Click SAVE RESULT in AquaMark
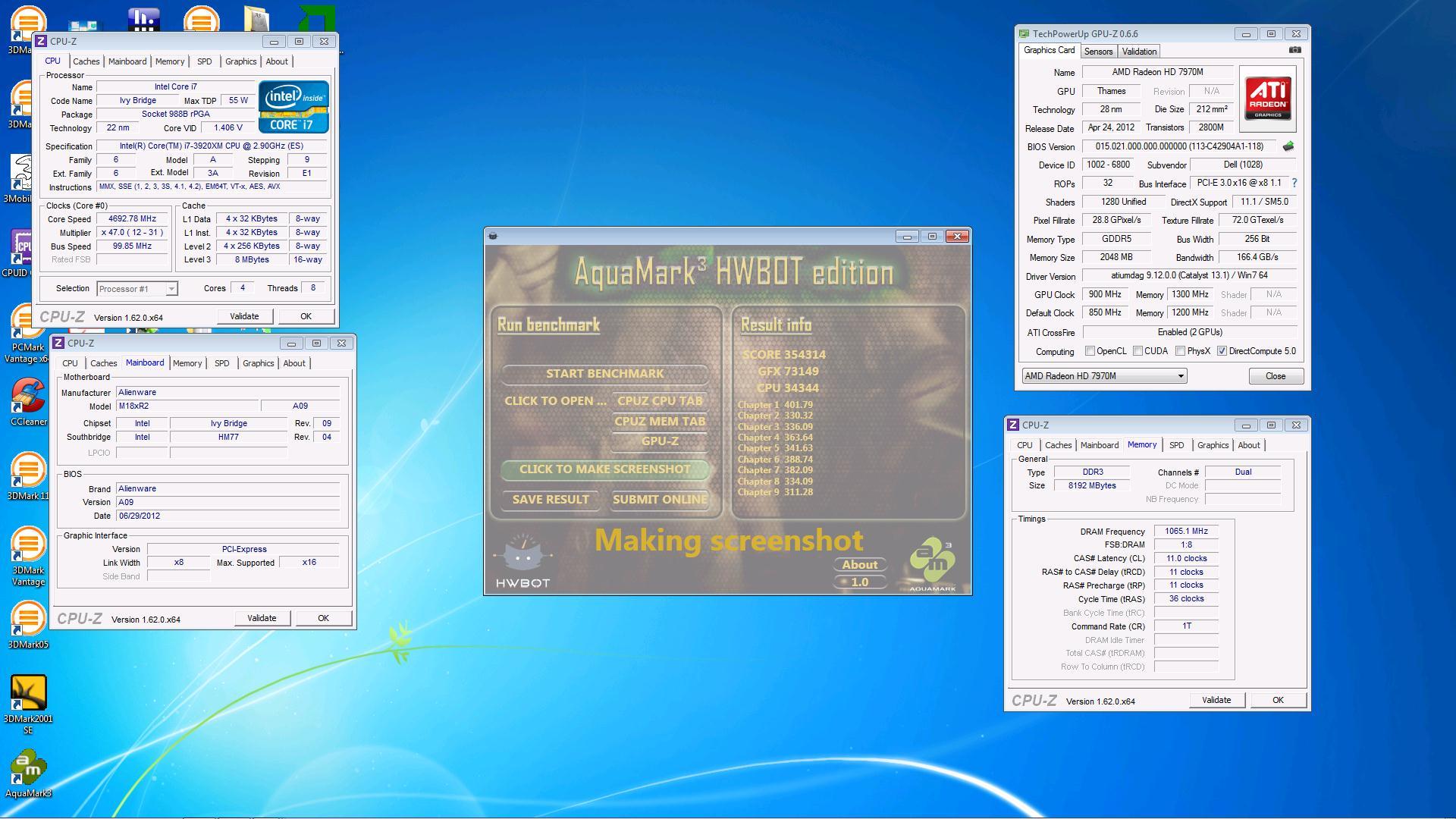Image resolution: width=1456 pixels, height=819 pixels. click(551, 499)
